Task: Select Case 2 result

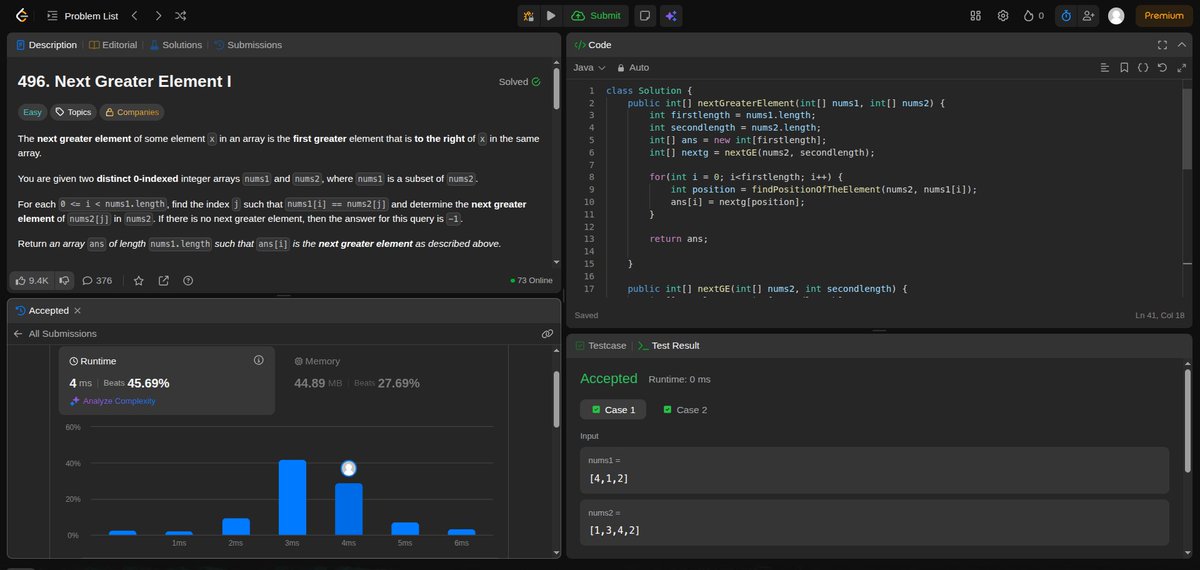Action: [685, 410]
